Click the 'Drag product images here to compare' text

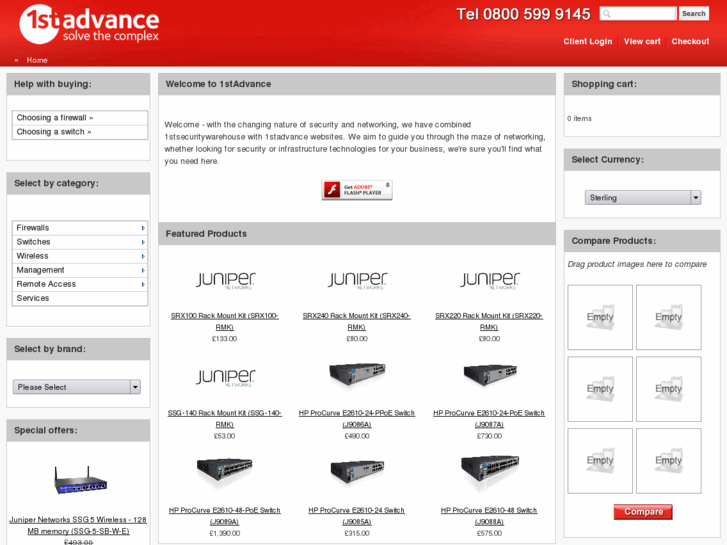(x=637, y=264)
